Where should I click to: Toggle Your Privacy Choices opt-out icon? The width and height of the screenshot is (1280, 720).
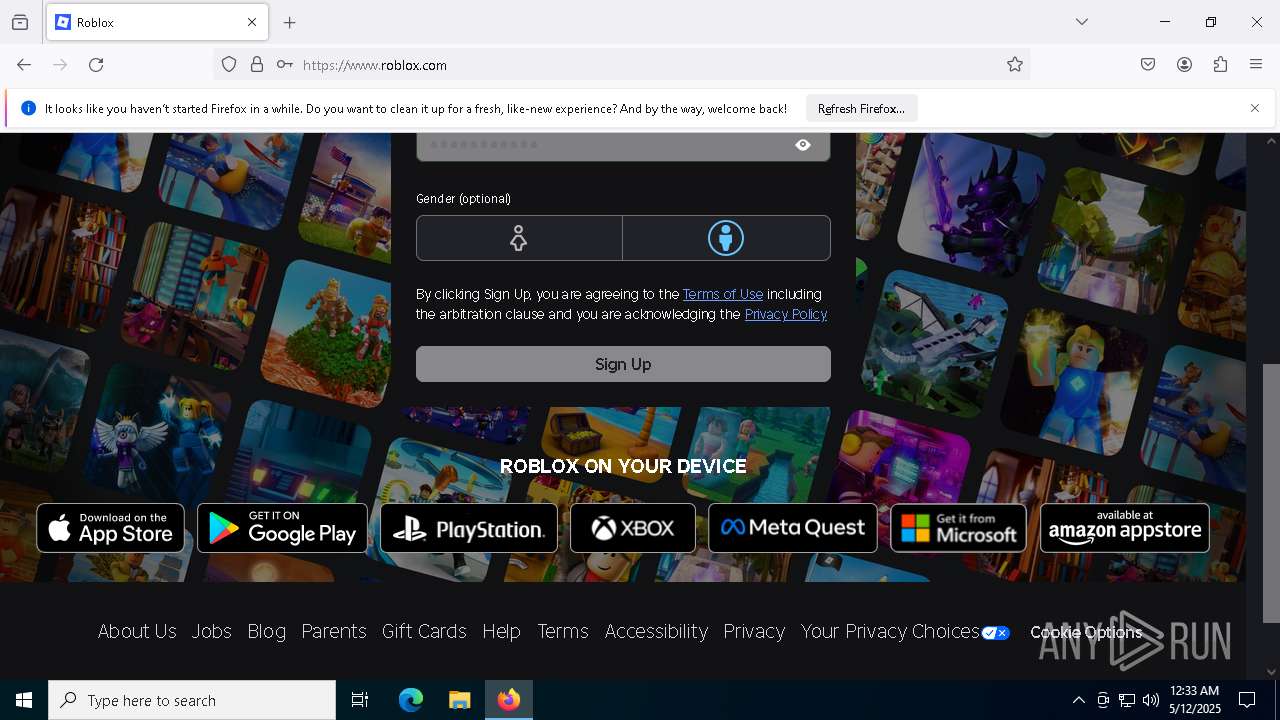coord(995,633)
